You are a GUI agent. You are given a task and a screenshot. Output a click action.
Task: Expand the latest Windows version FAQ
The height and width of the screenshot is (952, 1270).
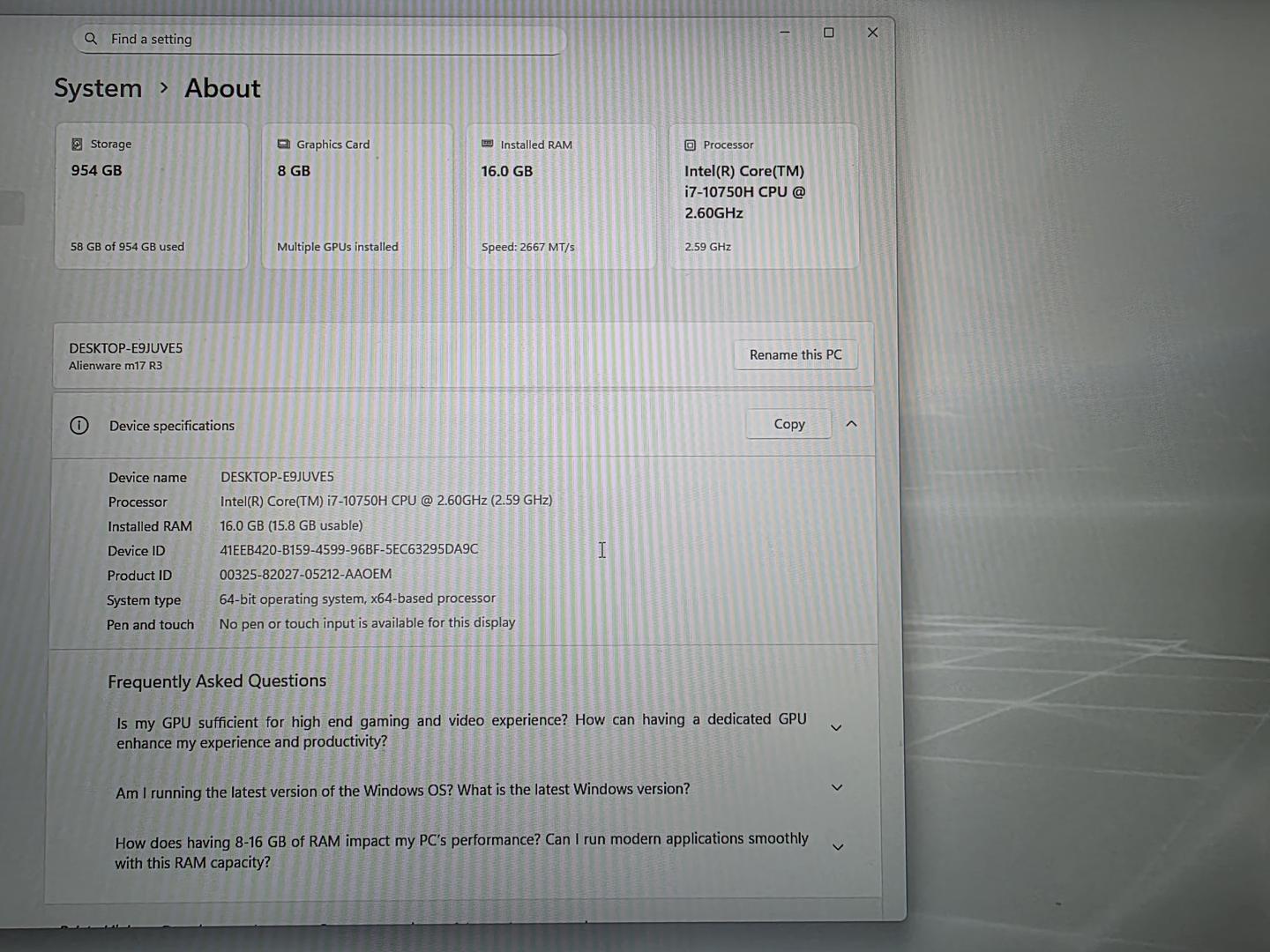point(837,787)
